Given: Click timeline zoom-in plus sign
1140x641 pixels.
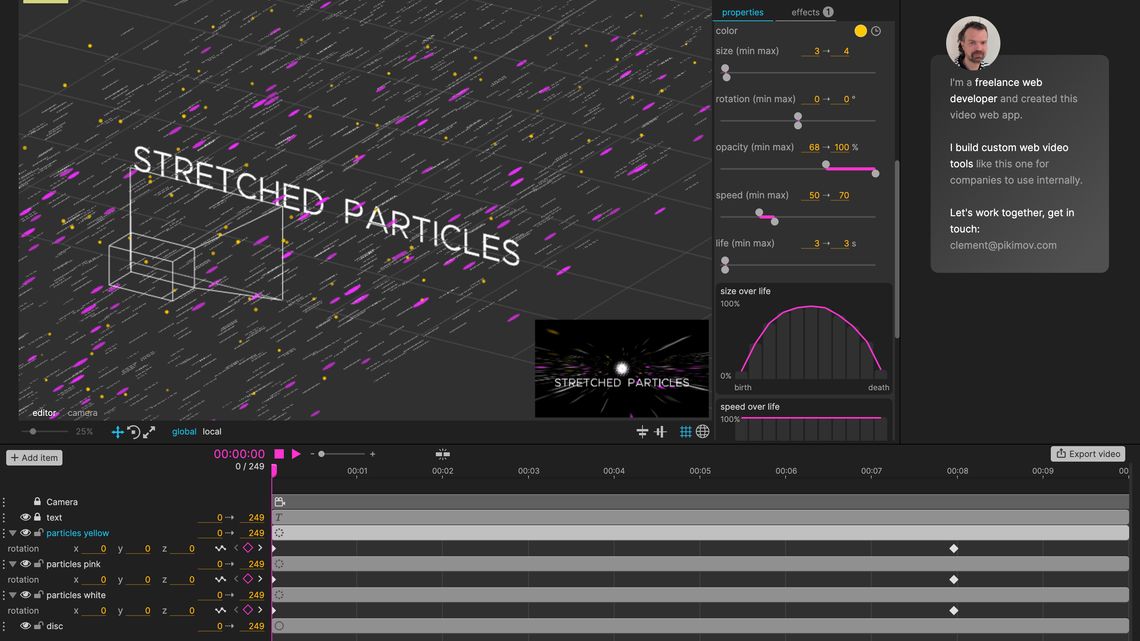Looking at the screenshot, I should click(x=372, y=454).
